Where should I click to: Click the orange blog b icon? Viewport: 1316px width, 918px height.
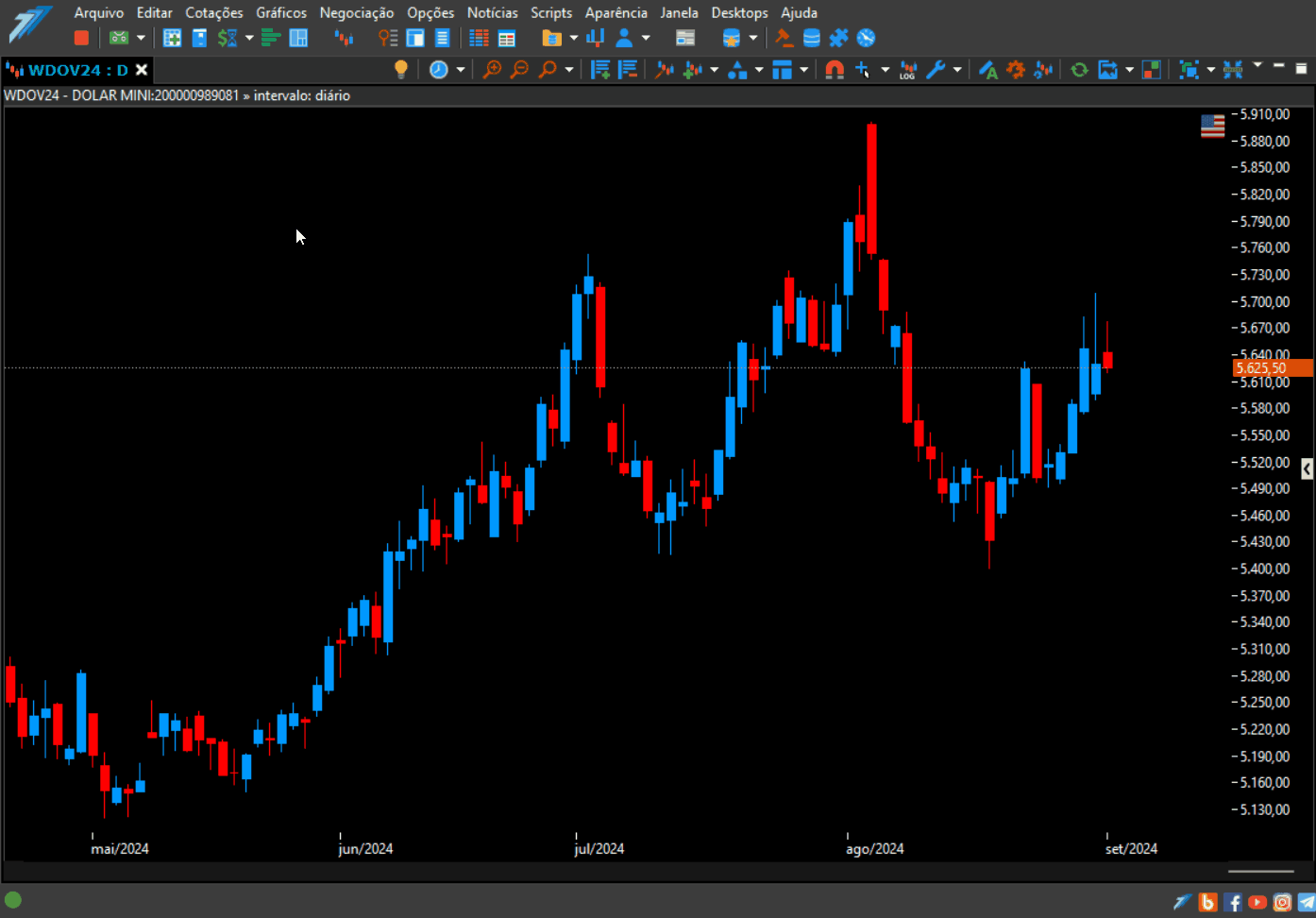click(1207, 903)
